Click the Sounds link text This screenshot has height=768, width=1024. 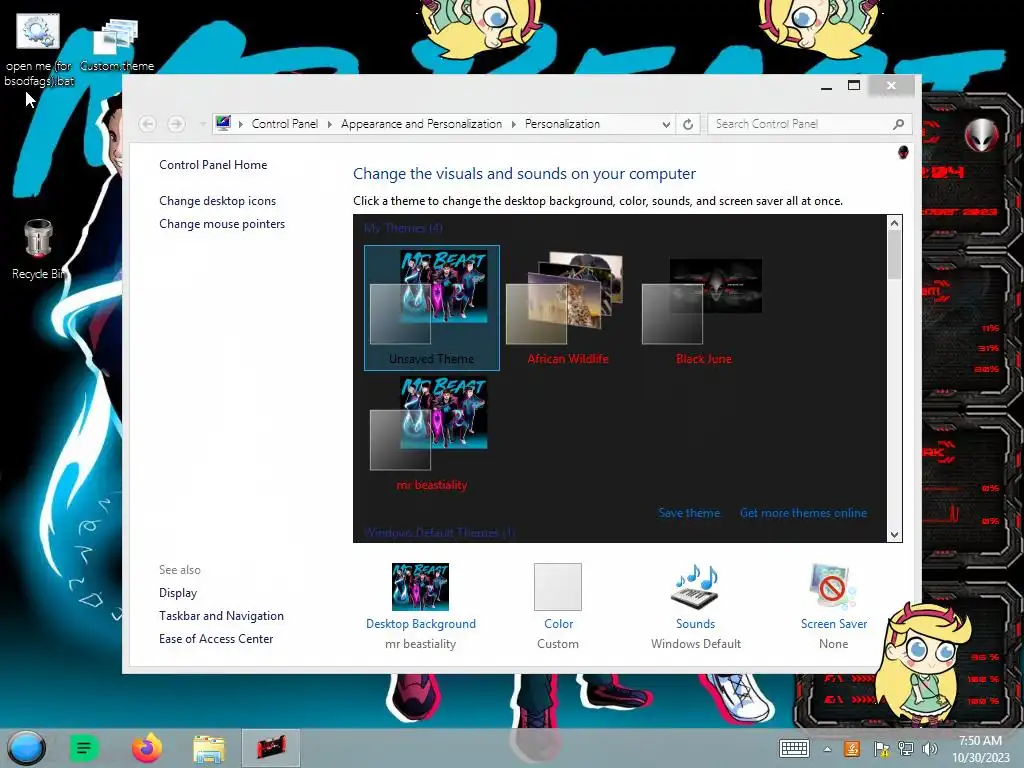click(696, 624)
